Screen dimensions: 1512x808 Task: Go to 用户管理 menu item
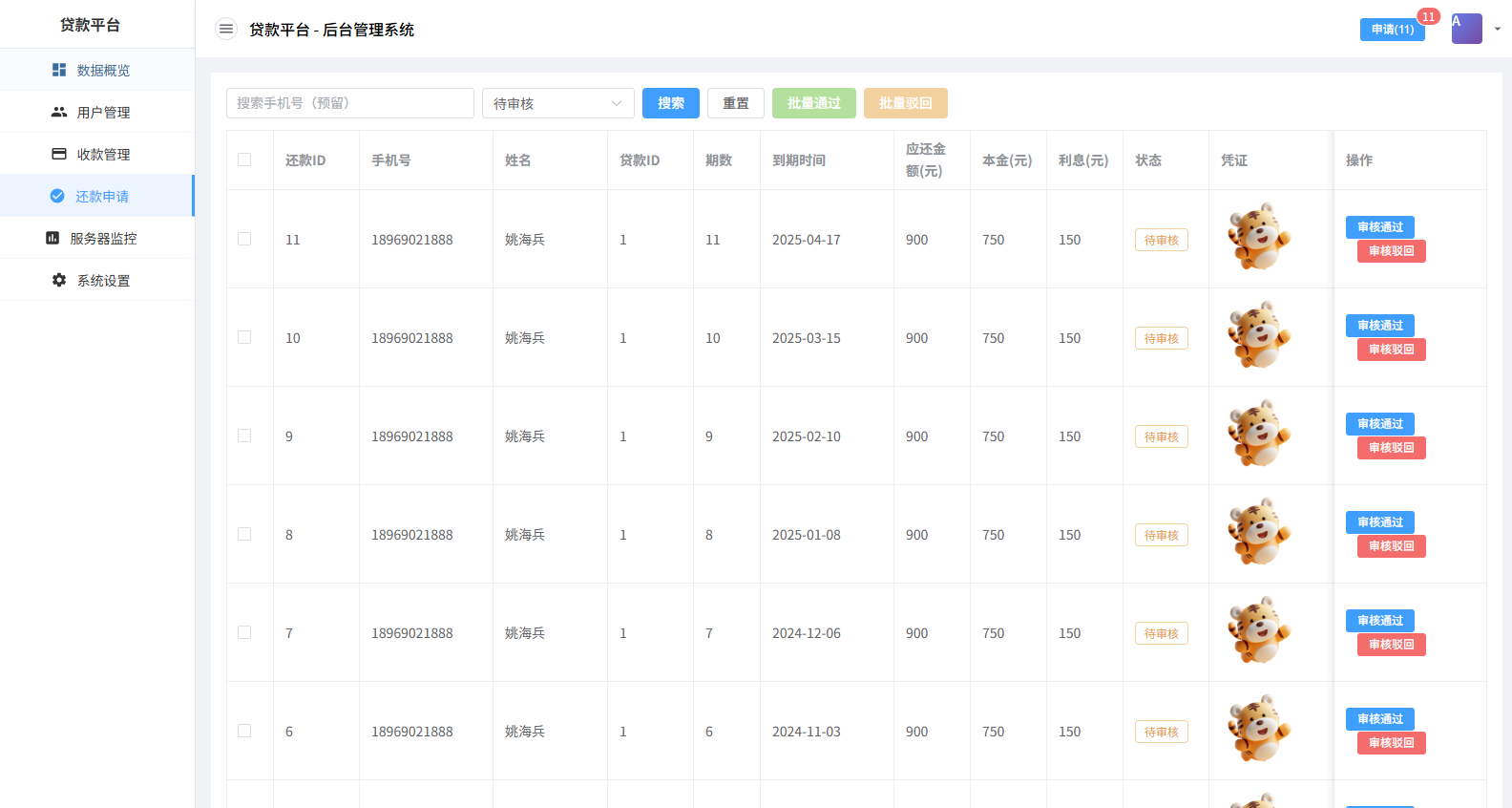pos(103,112)
